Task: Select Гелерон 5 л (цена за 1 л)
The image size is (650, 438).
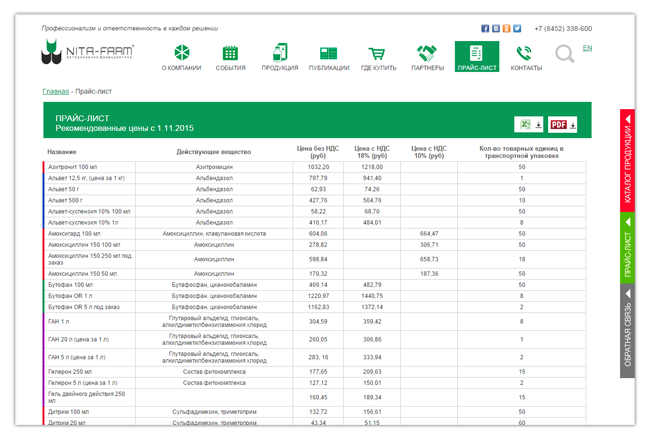Action: coord(83,383)
